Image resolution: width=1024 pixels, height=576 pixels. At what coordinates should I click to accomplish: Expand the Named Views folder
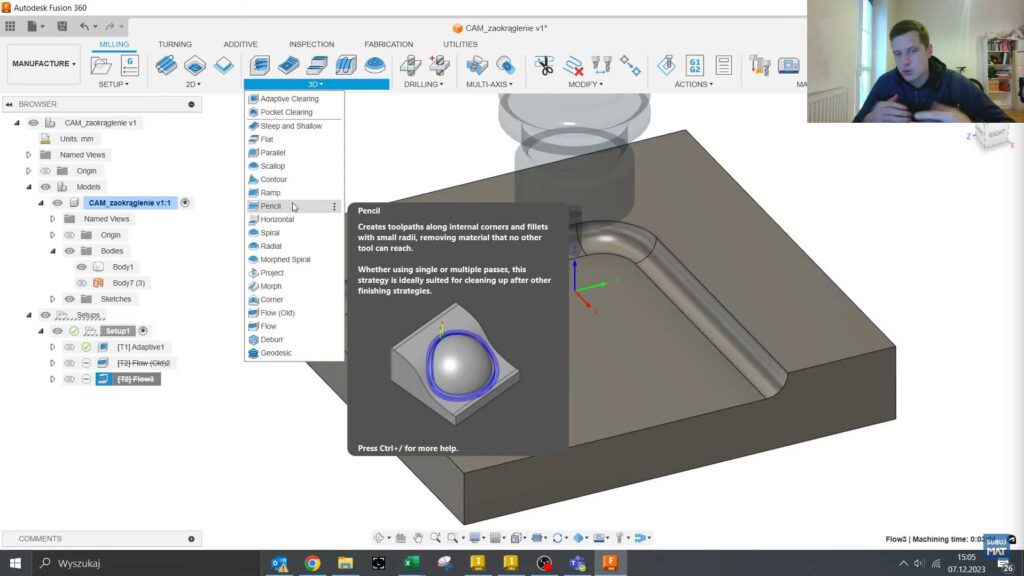pos(28,155)
